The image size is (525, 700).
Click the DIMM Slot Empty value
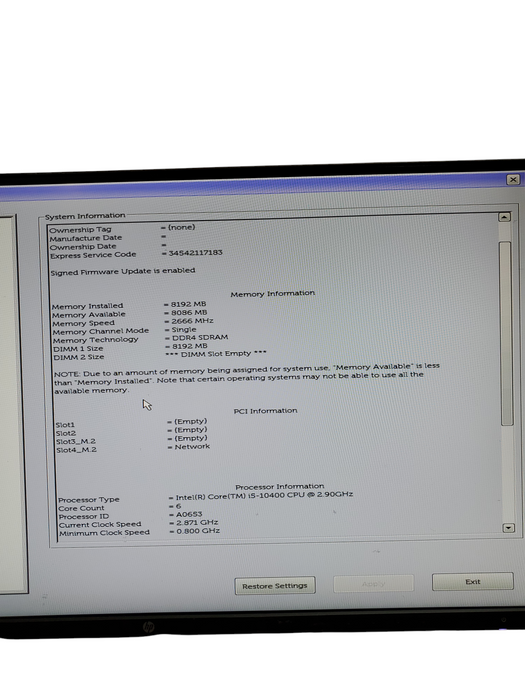[x=216, y=354]
